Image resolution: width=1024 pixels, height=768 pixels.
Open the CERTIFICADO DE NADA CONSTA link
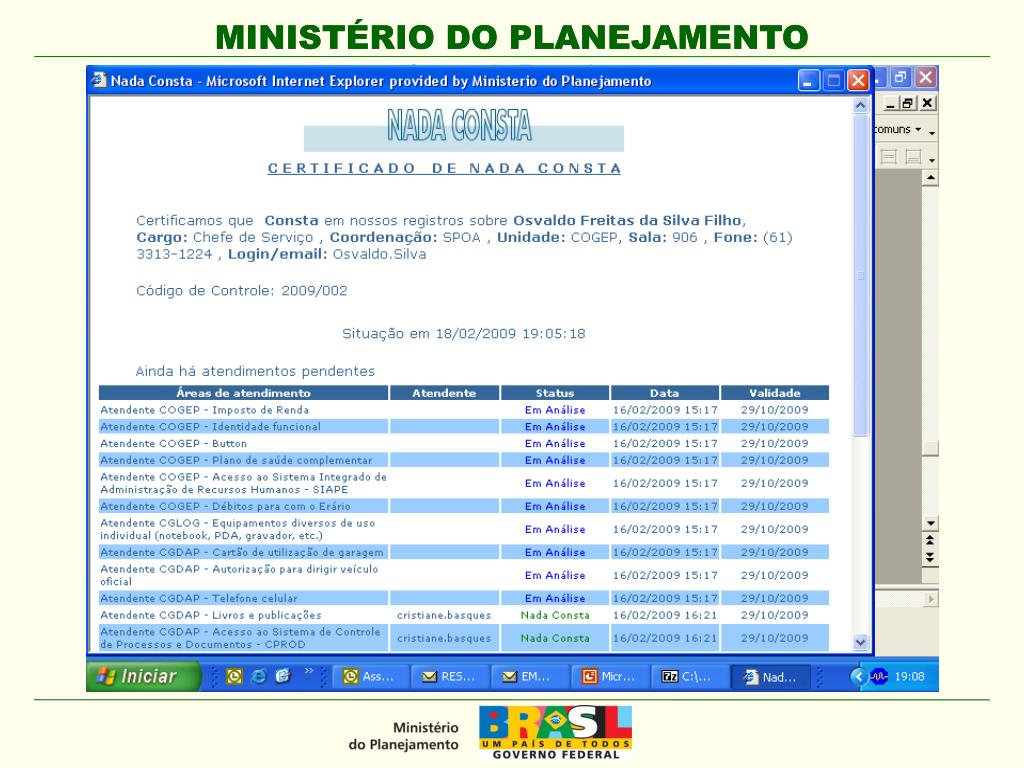(x=444, y=168)
